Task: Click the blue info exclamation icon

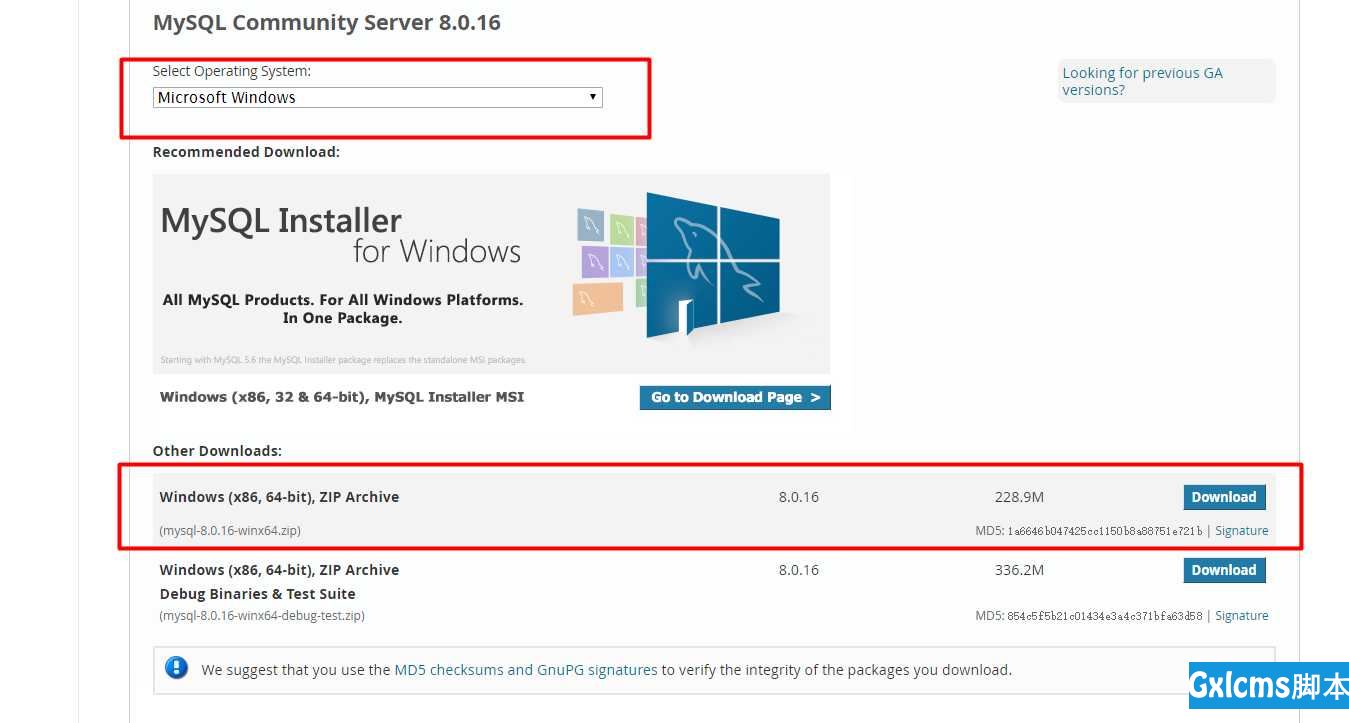Action: 176,668
